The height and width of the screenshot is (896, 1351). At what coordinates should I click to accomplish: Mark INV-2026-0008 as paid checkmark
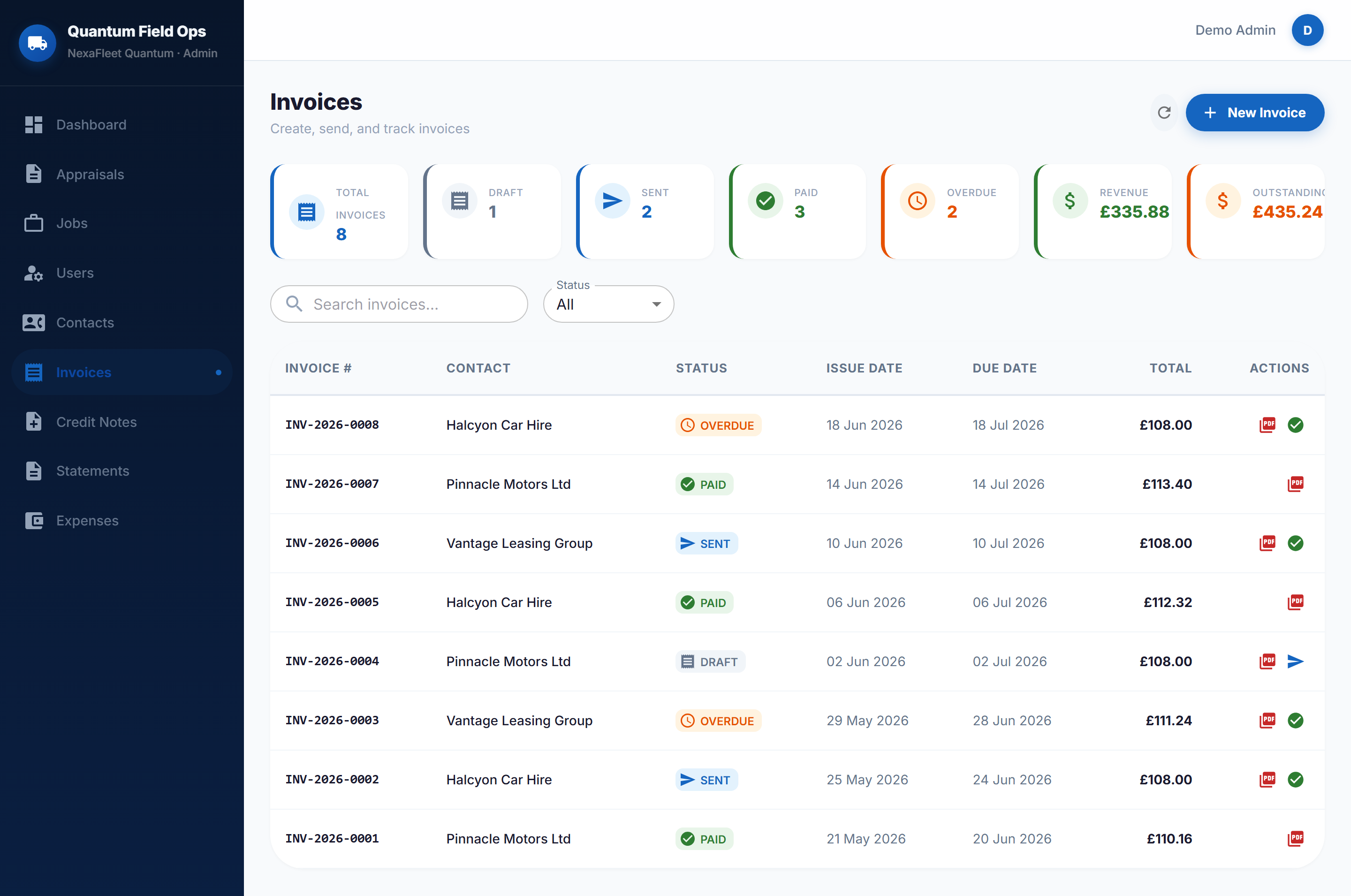pos(1295,425)
